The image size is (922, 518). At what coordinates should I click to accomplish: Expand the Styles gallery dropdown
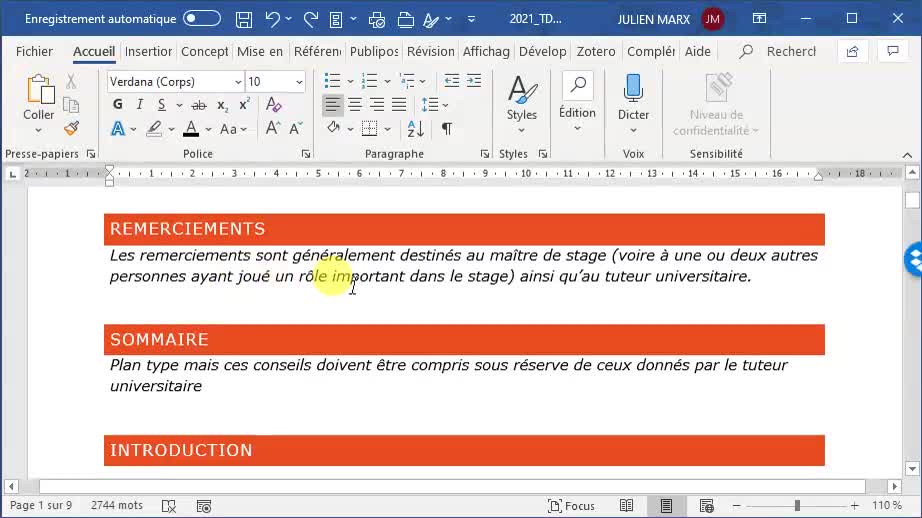521,130
